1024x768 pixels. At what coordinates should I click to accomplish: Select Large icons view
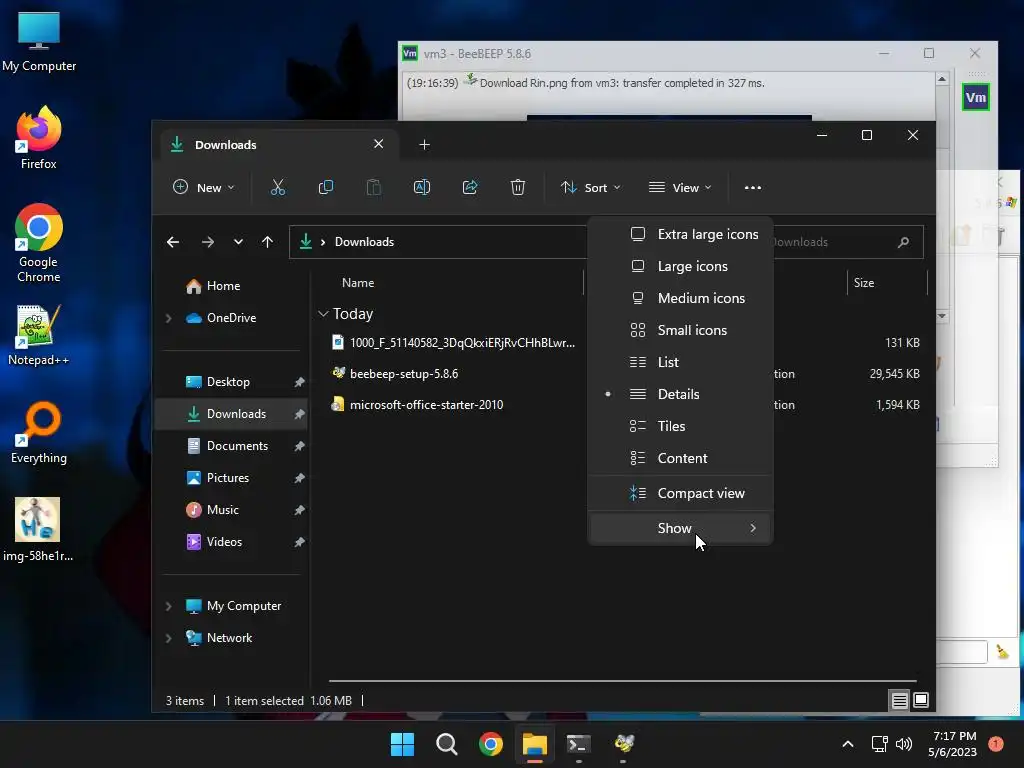pyautogui.click(x=681, y=266)
